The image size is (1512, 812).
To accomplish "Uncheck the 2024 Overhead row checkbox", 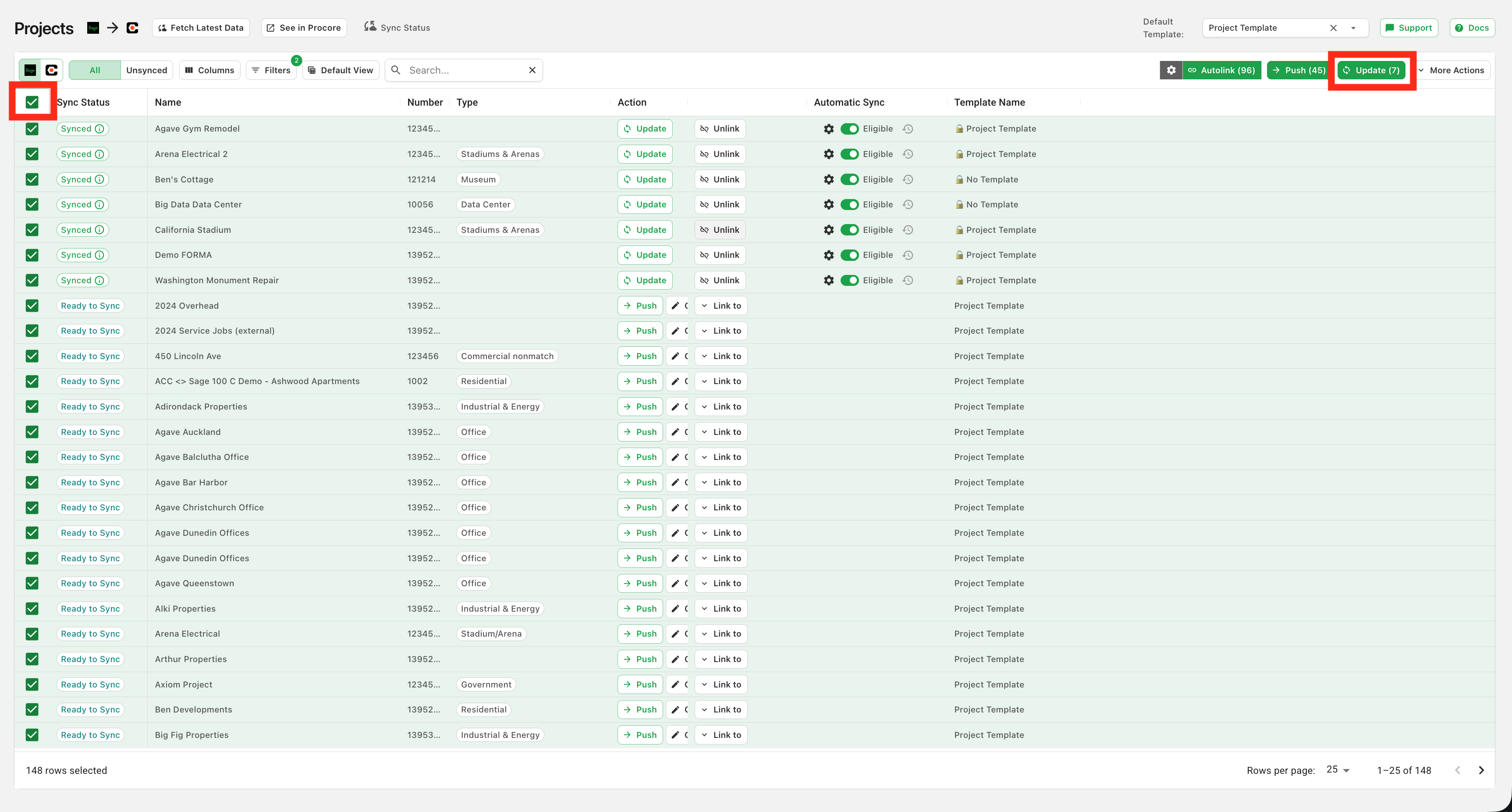I will pos(32,306).
